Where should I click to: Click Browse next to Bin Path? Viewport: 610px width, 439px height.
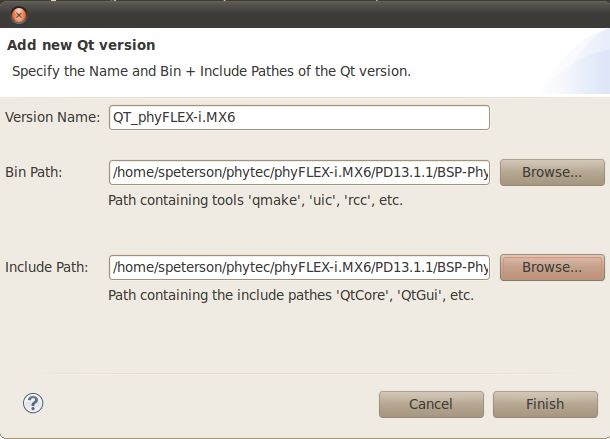[x=552, y=172]
